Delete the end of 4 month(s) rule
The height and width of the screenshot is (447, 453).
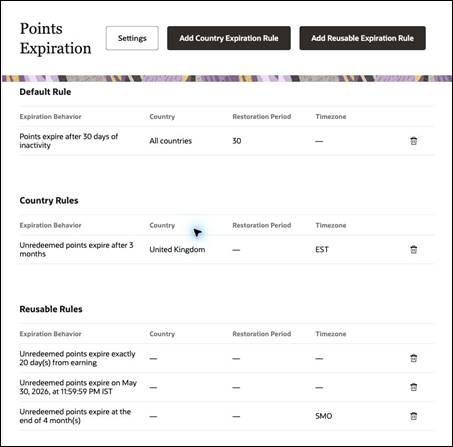pos(413,416)
